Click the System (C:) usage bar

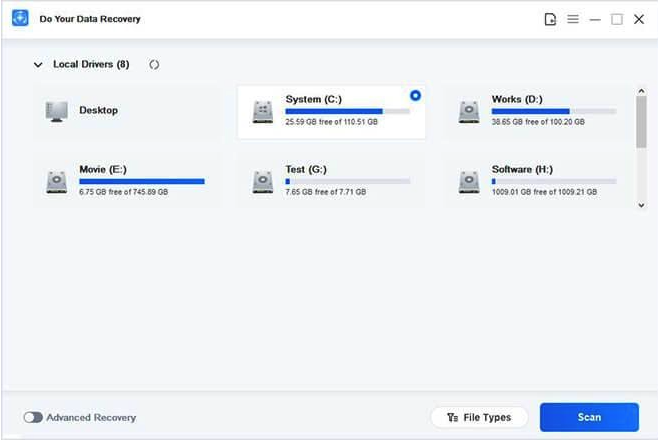pos(347,111)
